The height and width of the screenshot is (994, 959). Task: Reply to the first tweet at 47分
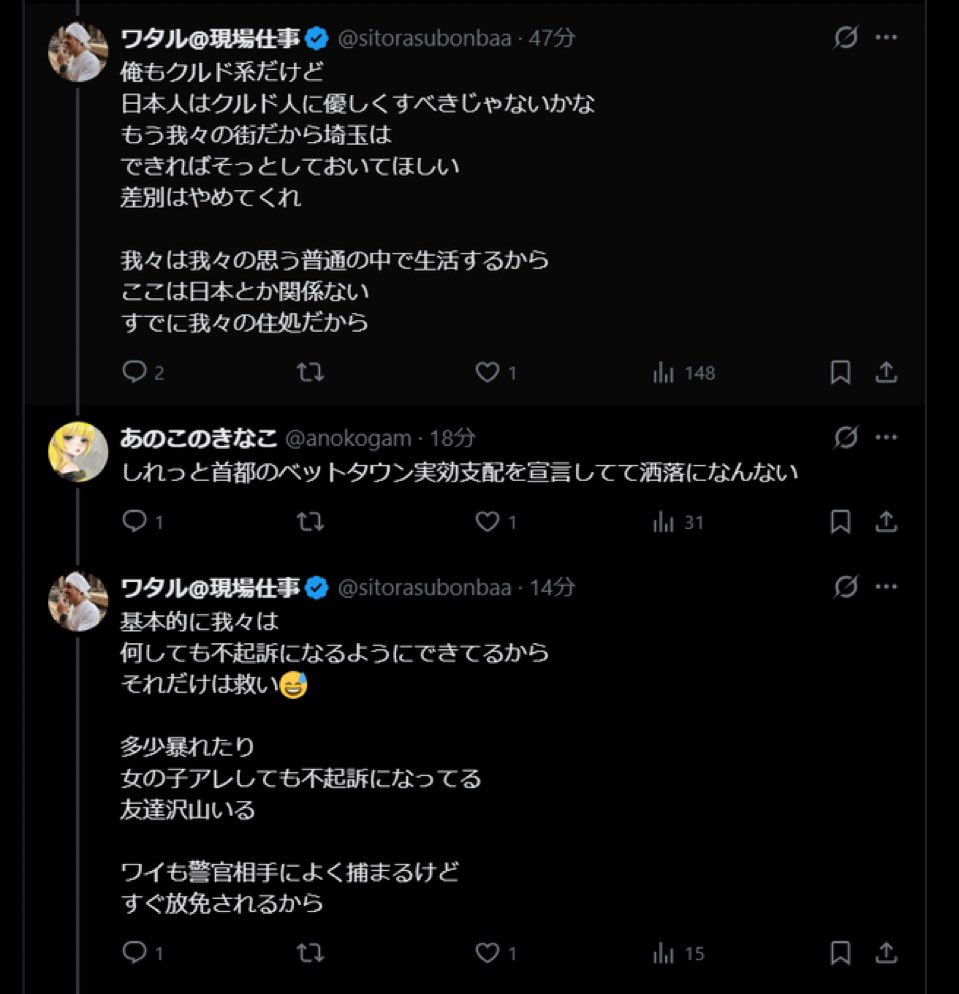pyautogui.click(x=135, y=373)
